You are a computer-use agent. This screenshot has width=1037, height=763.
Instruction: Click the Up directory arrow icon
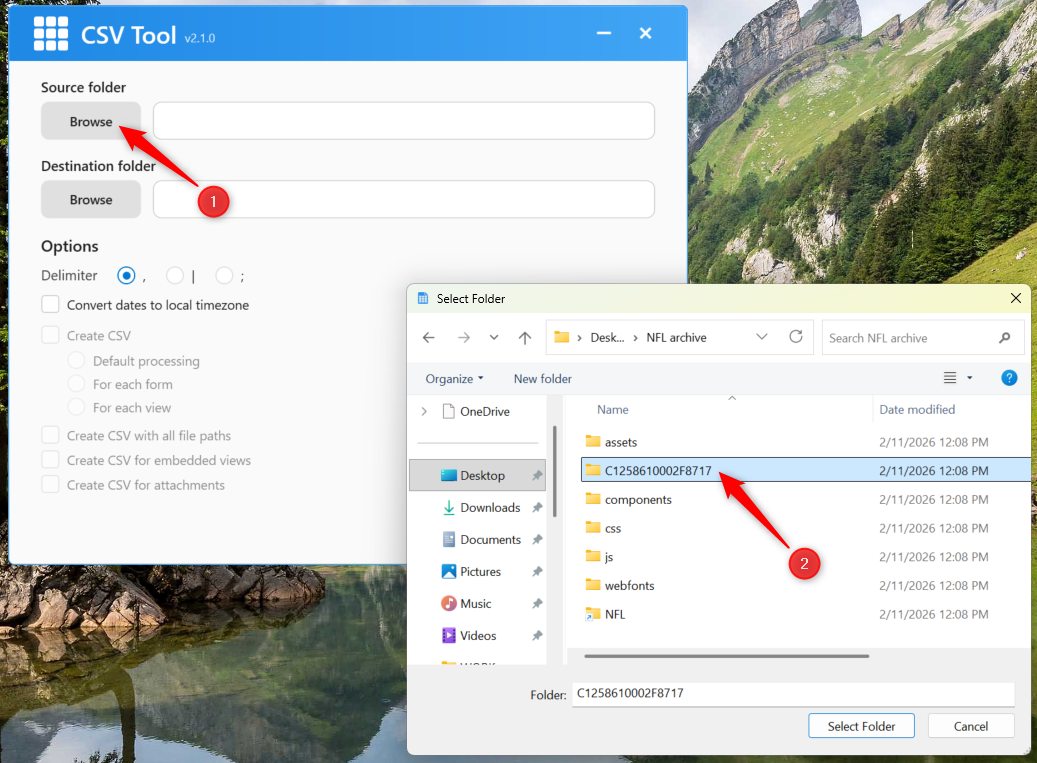click(525, 338)
